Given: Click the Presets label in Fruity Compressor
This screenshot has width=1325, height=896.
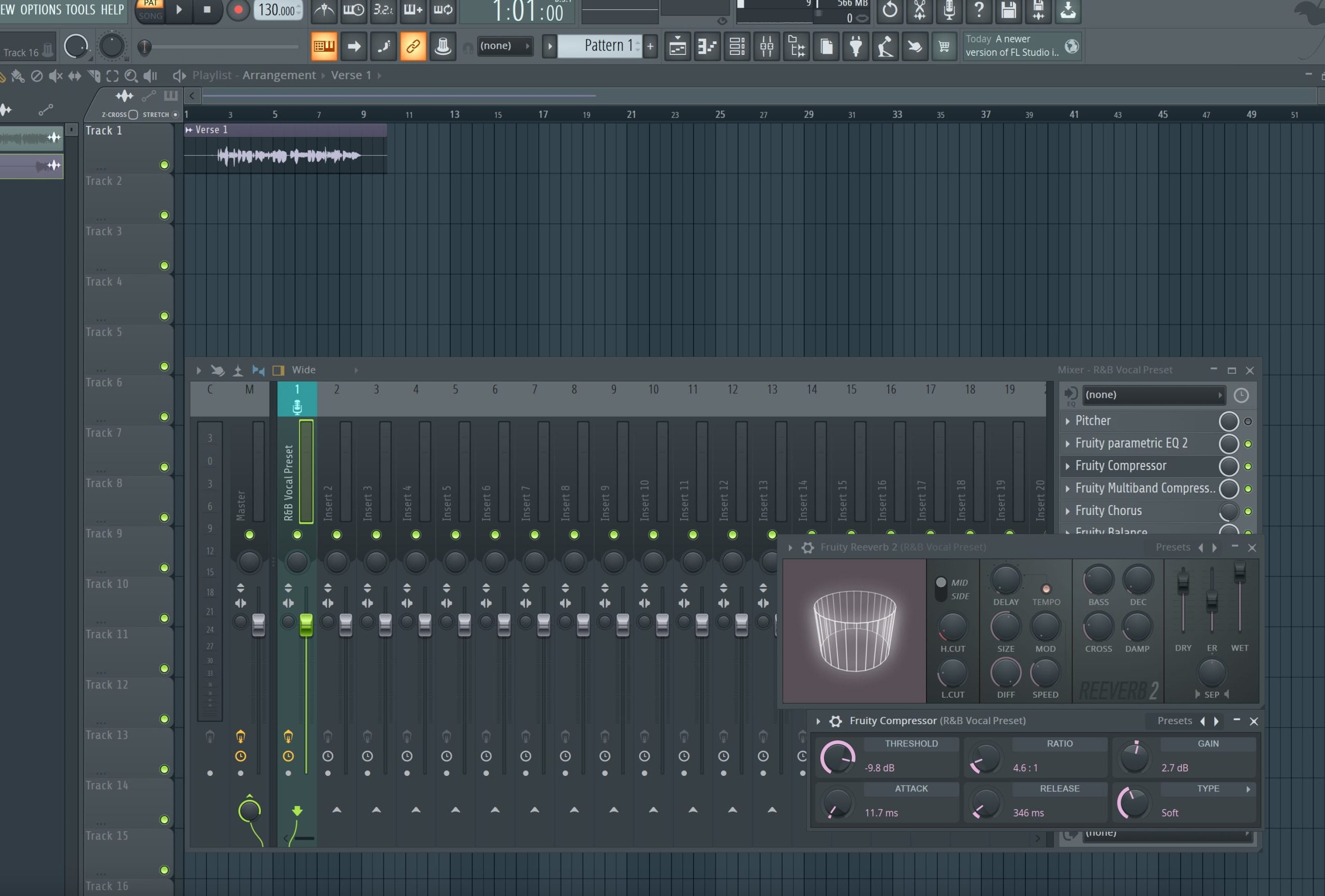Looking at the screenshot, I should click(x=1174, y=721).
